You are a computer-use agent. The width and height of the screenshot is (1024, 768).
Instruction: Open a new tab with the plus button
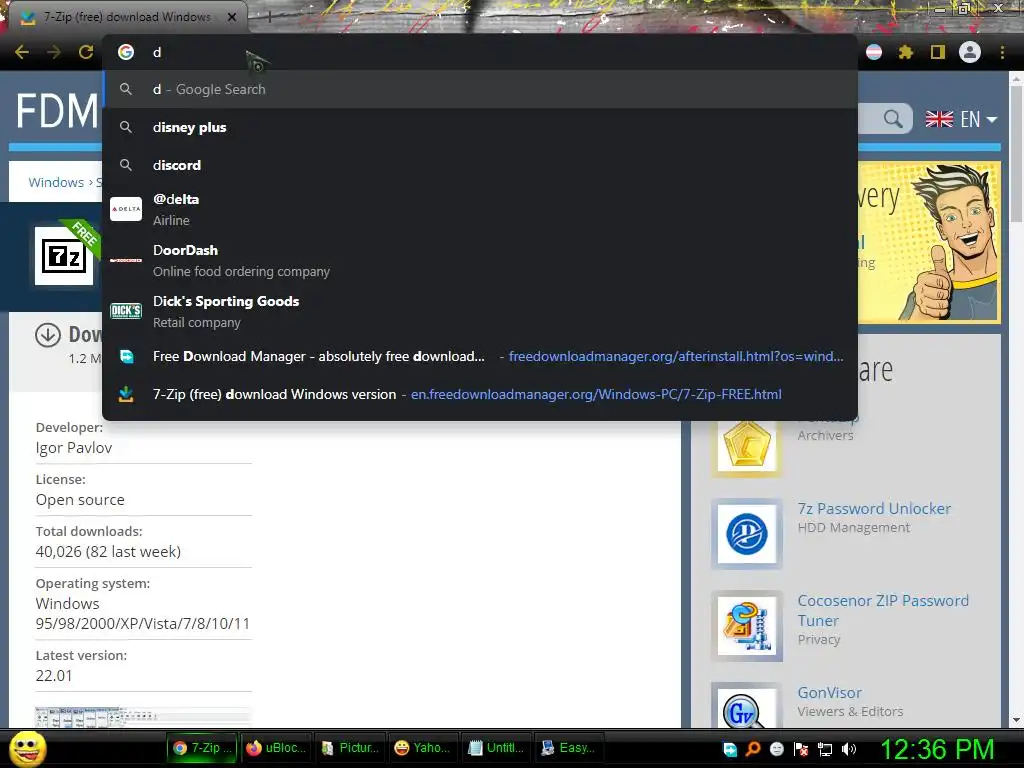pos(269,18)
